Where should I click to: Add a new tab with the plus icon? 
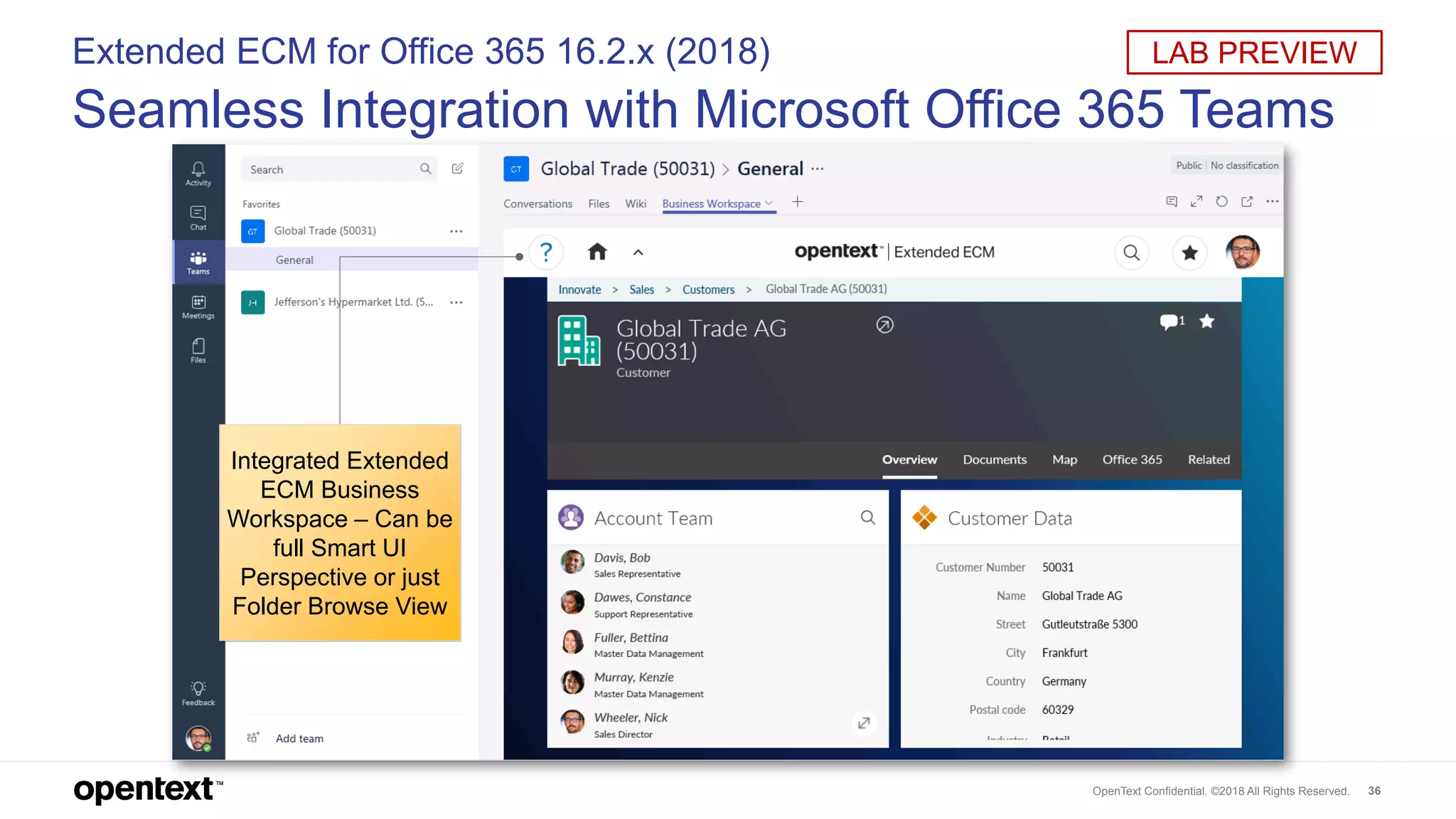click(x=798, y=202)
